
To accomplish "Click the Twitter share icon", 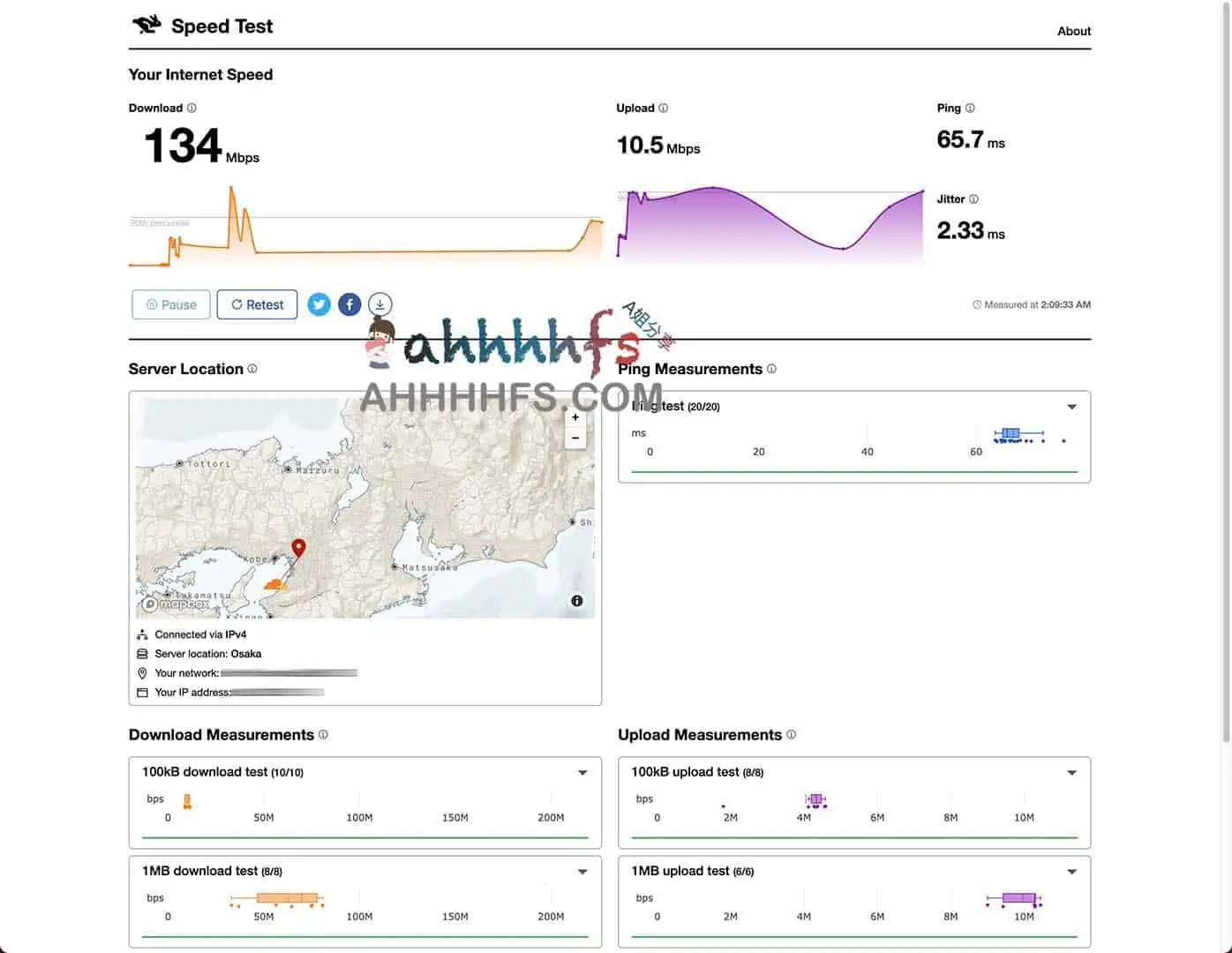I will click(319, 304).
